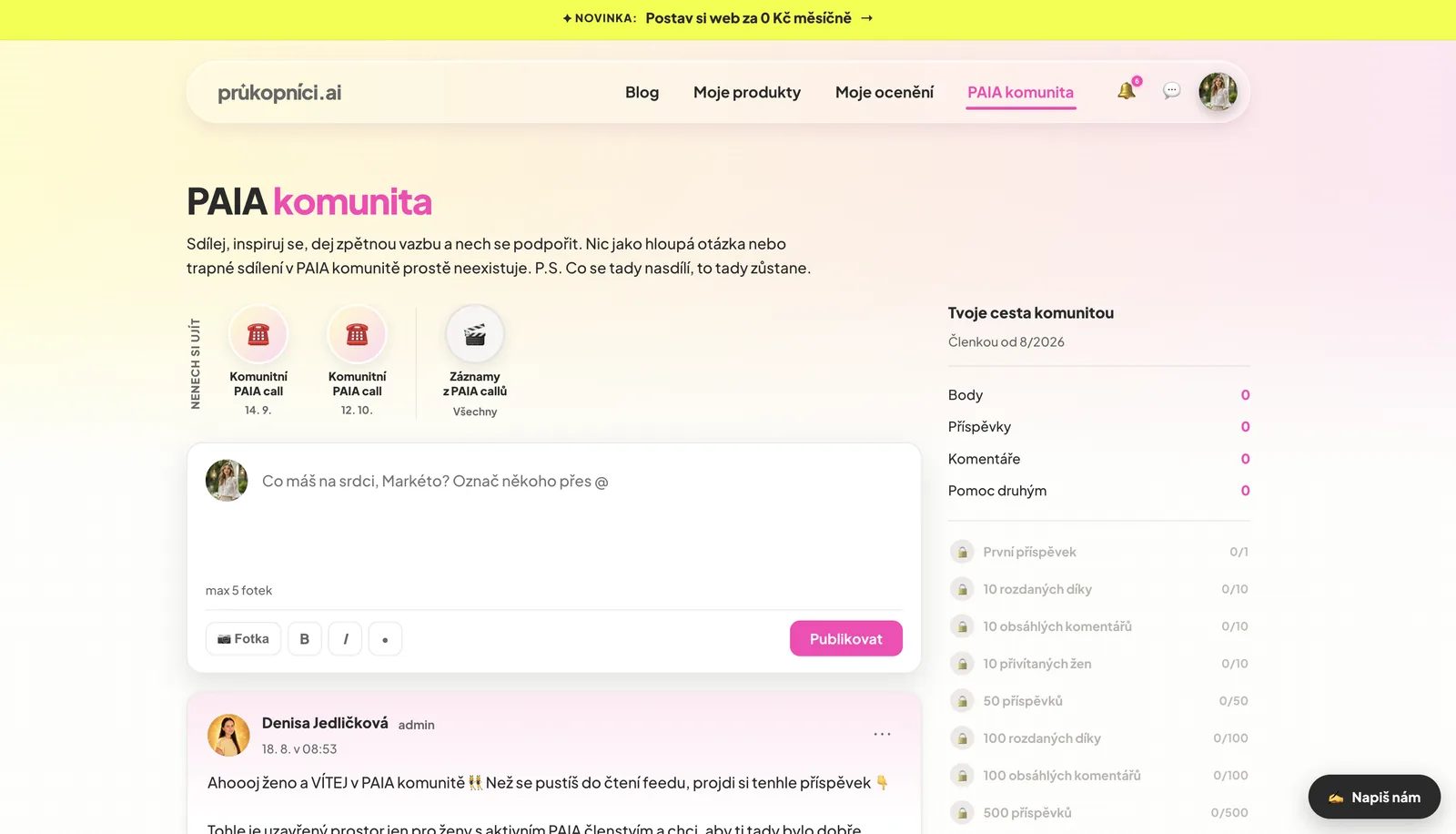Click the Fotka upload button

pos(243,639)
